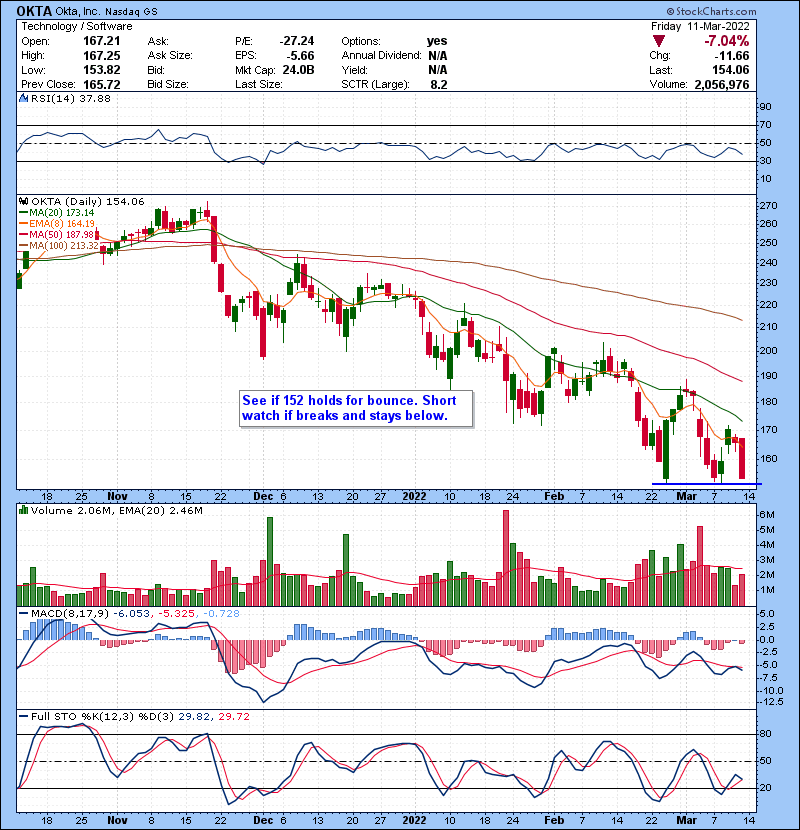Select the OKTA ticker symbol in header

[x=34, y=11]
